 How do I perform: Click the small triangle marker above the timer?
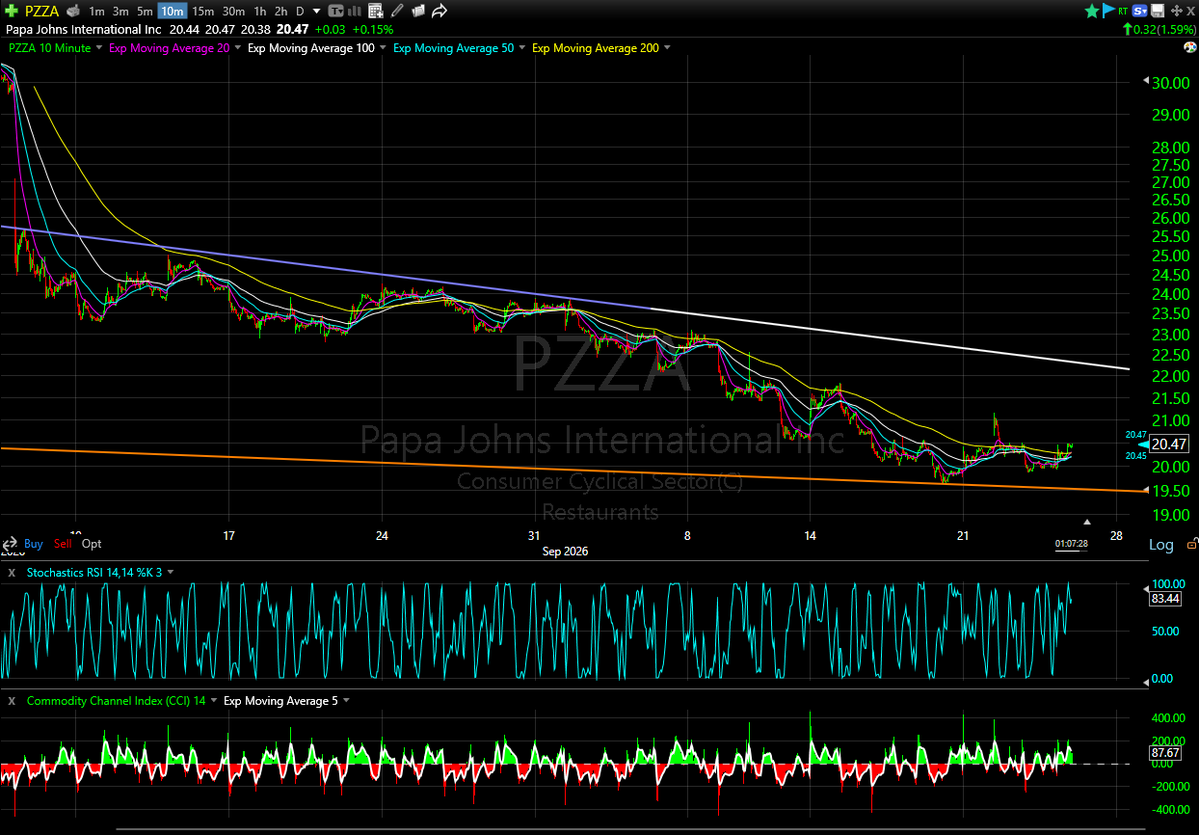click(1087, 522)
